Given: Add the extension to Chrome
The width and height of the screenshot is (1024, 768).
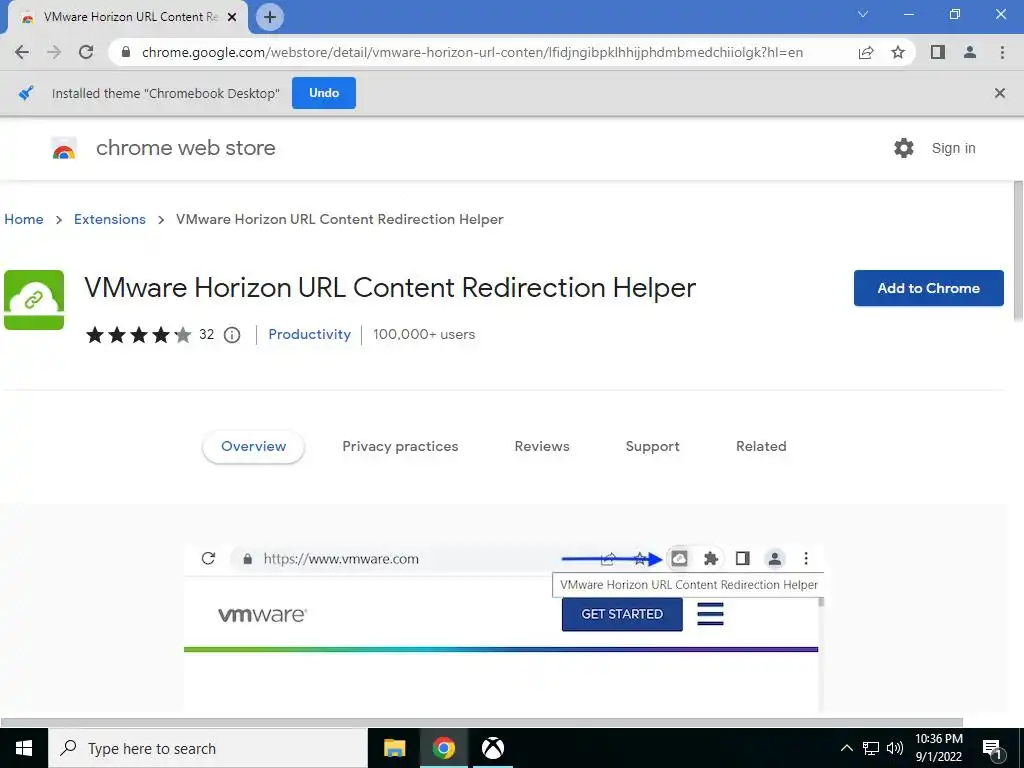Looking at the screenshot, I should click(929, 288).
